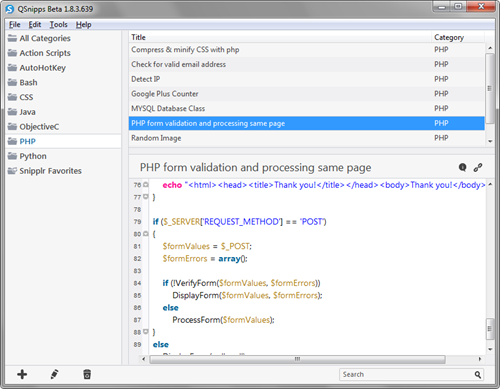Select the AutoHotKey folder icon
This screenshot has width=500, height=389.
pos(12,67)
